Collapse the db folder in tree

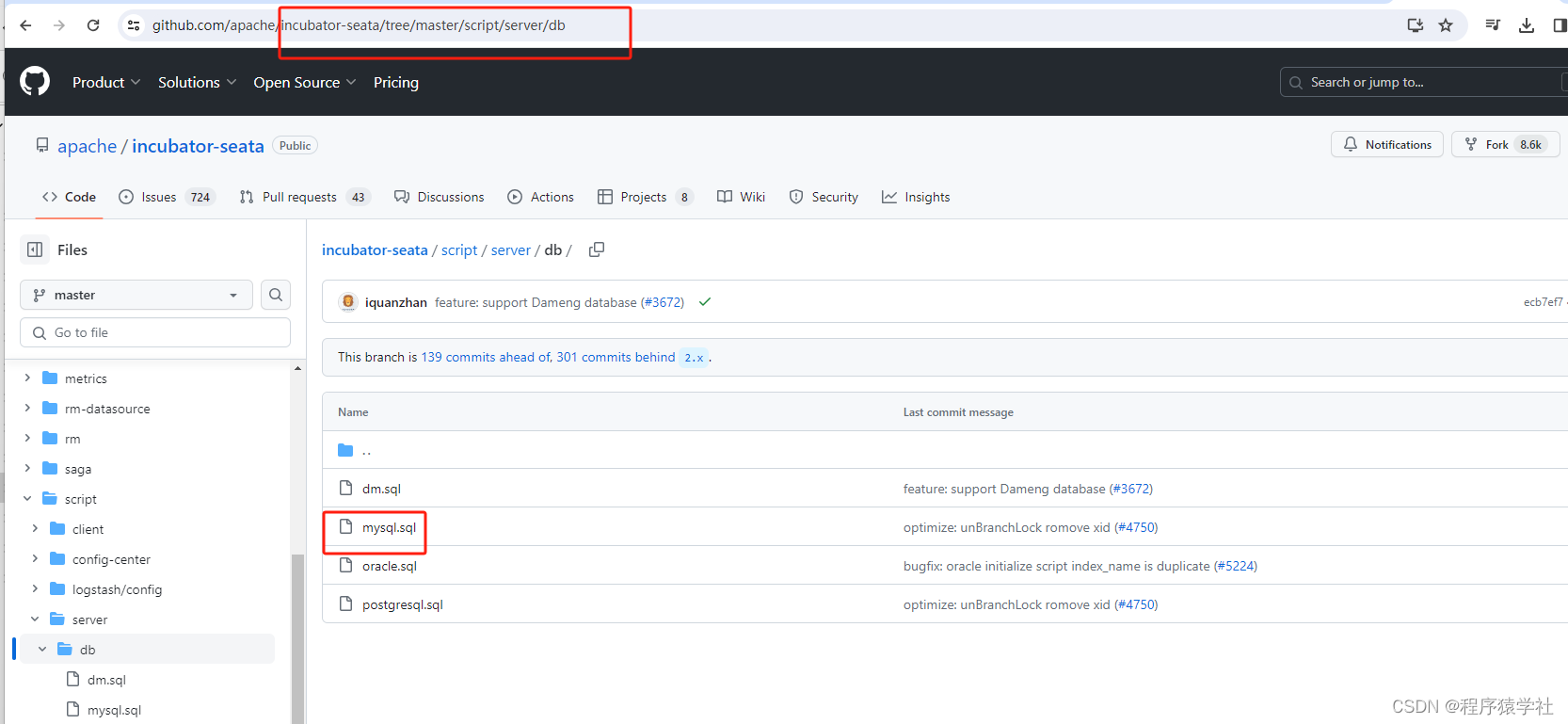tap(42, 649)
